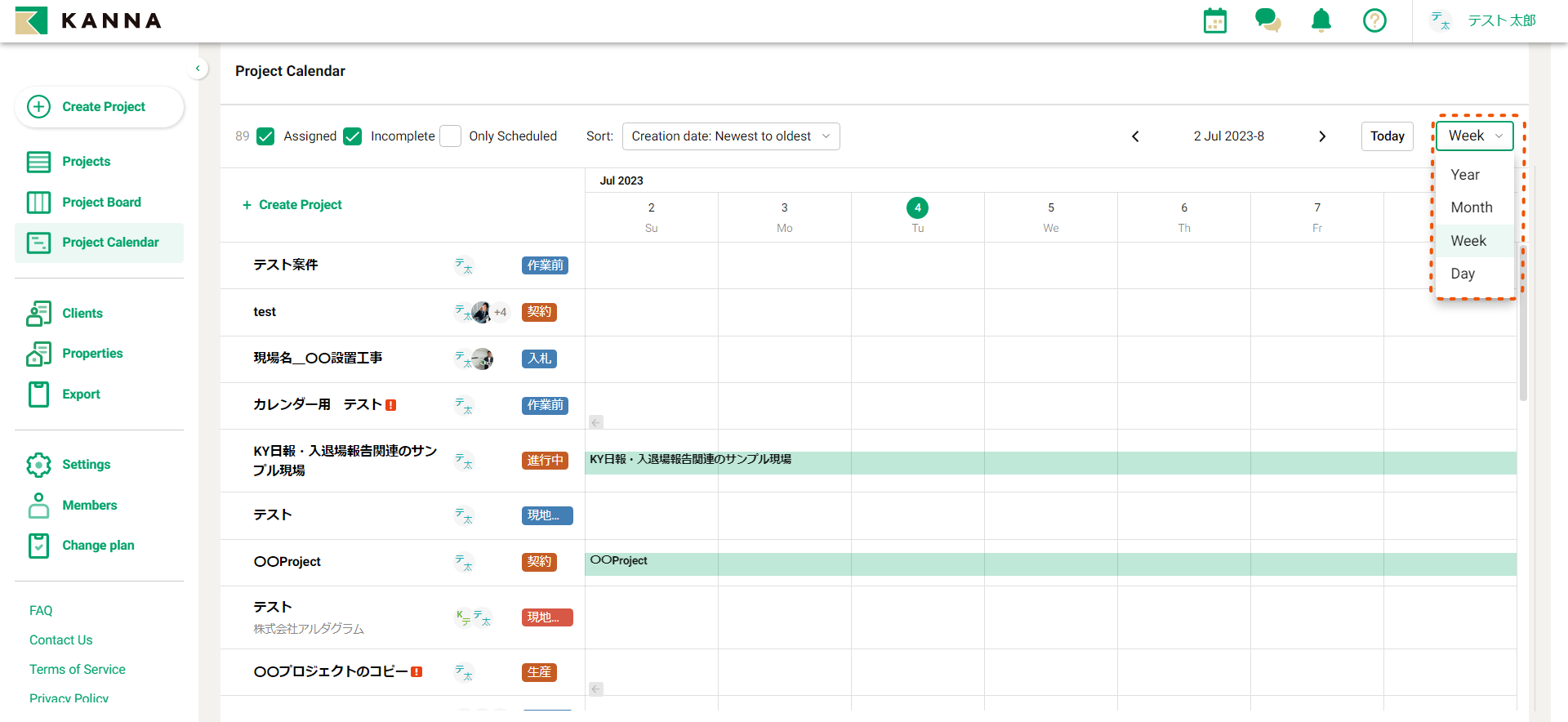Collapse the left sidebar panel
The height and width of the screenshot is (722, 1568).
198,69
